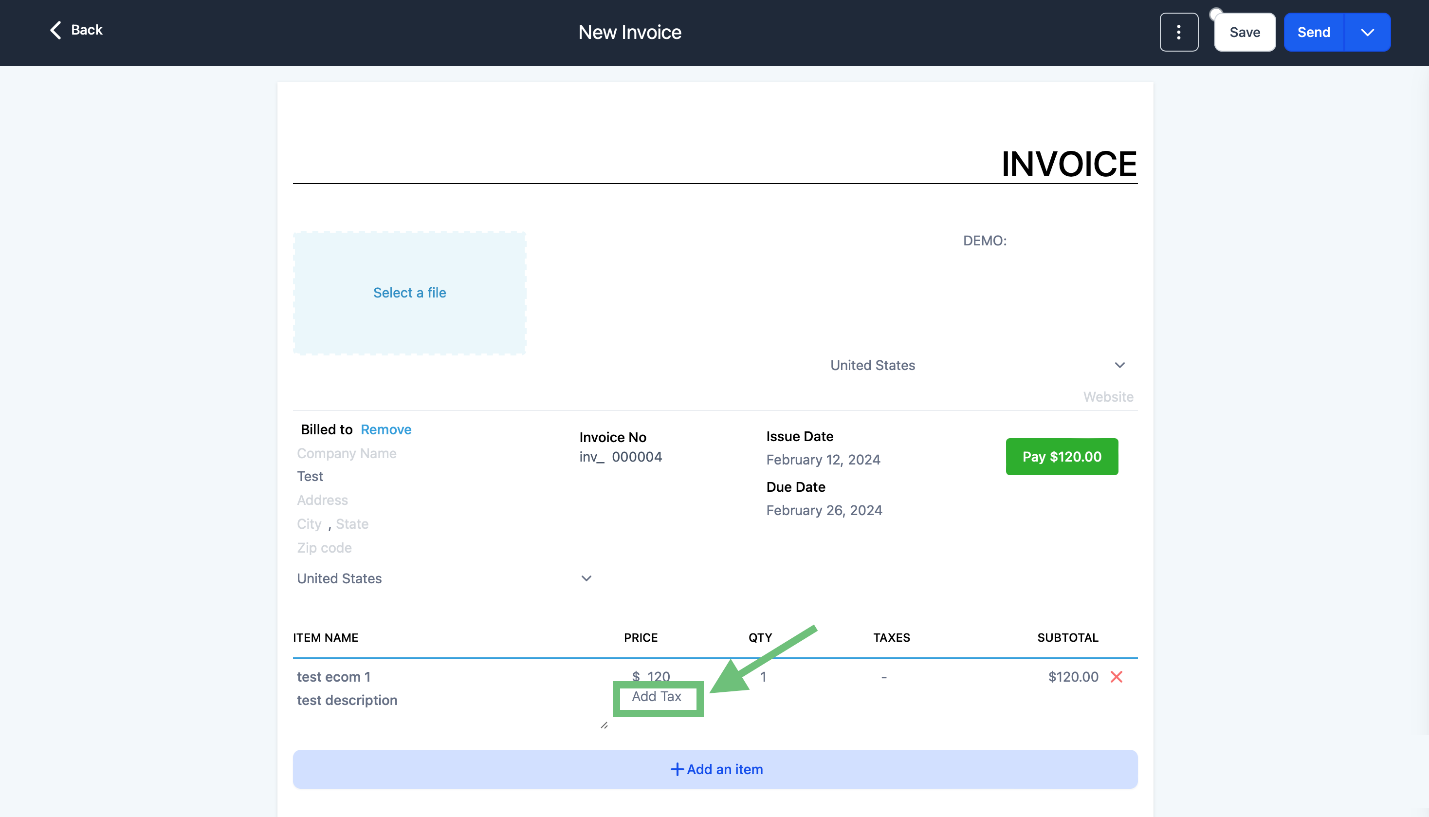Edit the item quantity 1

coord(763,677)
